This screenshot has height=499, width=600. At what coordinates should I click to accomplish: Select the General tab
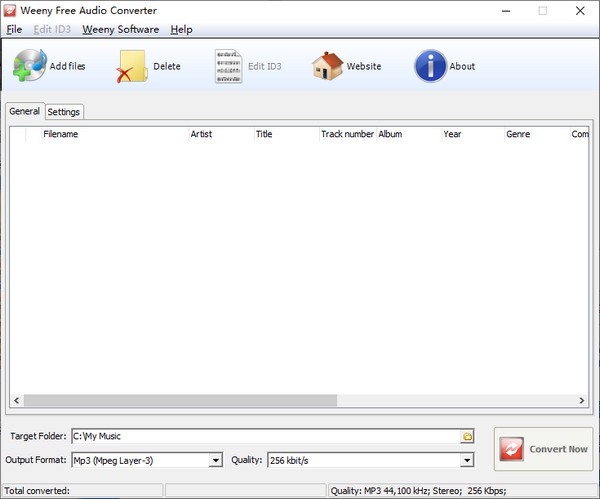24,111
